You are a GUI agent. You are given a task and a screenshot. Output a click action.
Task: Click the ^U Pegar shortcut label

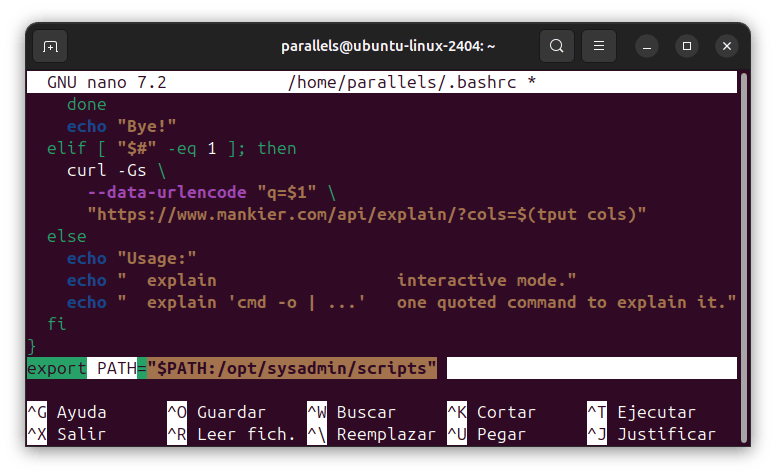[x=486, y=434]
